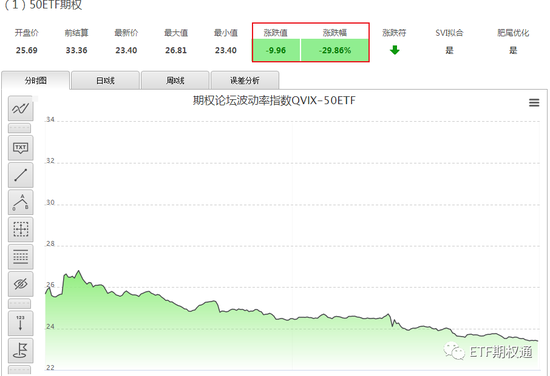Screen dimensions: 550x376
Task: Select the indicators line-chart tool icon
Action: [x=21, y=108]
